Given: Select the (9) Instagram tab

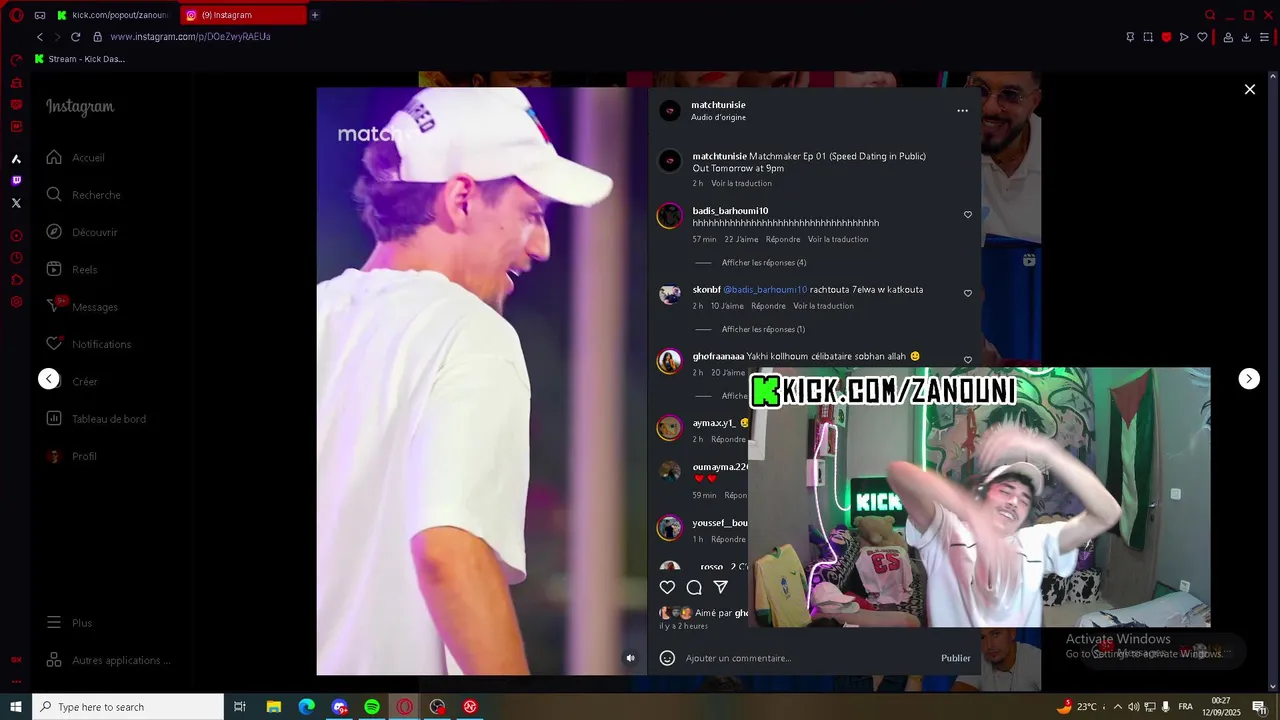Looking at the screenshot, I should tap(243, 15).
